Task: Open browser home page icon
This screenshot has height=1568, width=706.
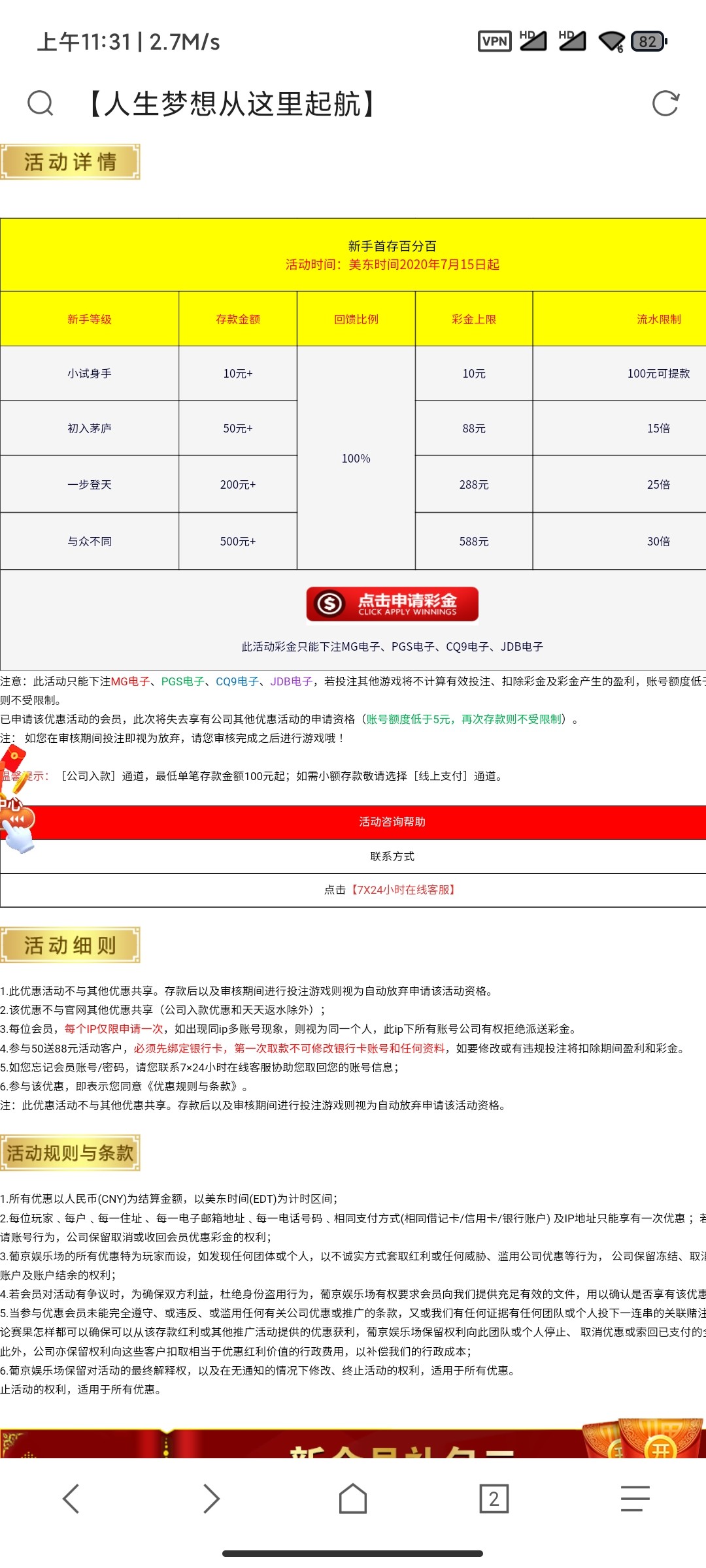Action: (353, 1498)
